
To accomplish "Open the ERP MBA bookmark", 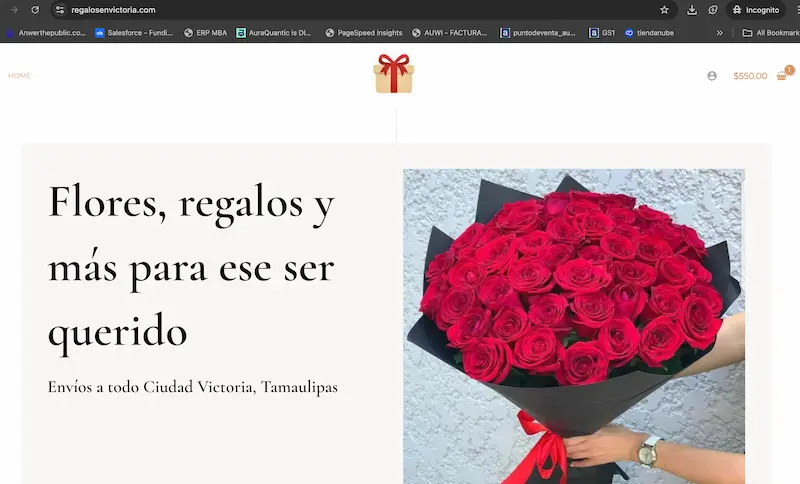I will [206, 33].
